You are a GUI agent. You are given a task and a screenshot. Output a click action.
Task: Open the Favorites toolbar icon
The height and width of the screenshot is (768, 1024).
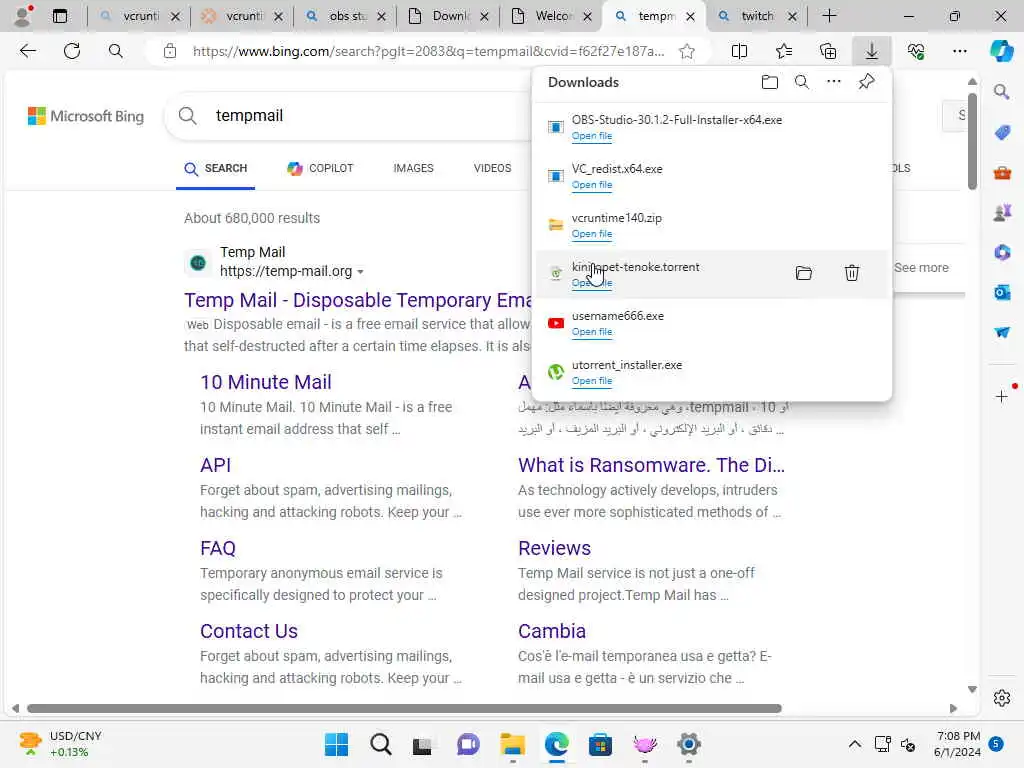click(x=784, y=51)
